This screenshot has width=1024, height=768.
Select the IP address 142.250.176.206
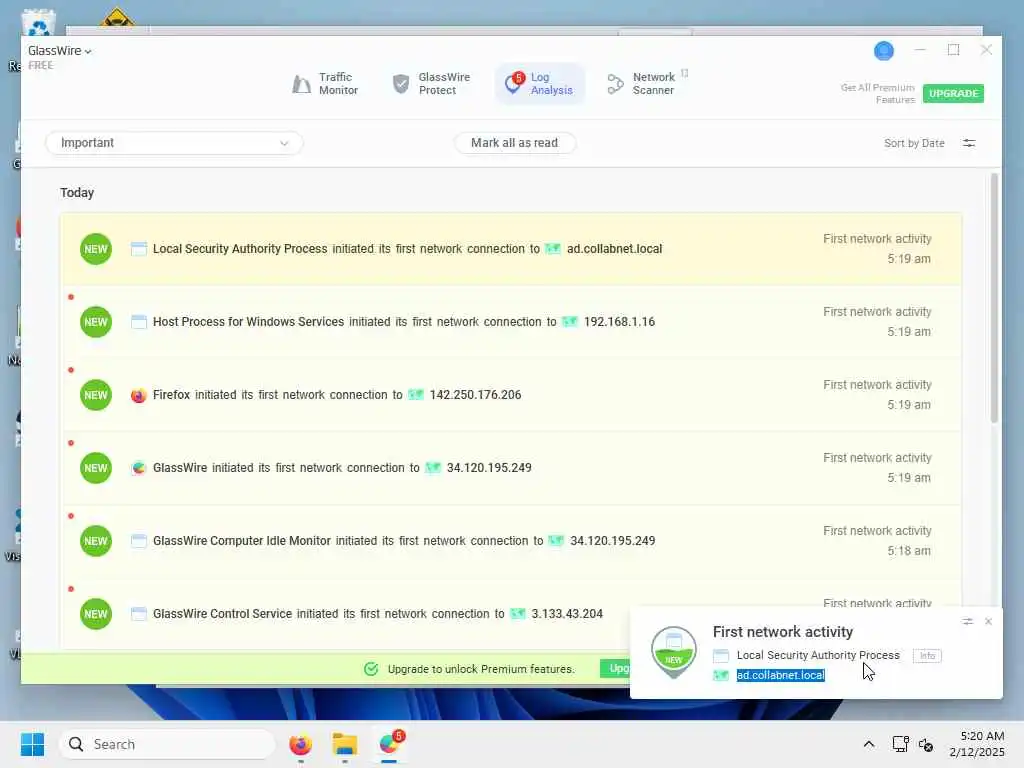[475, 395]
